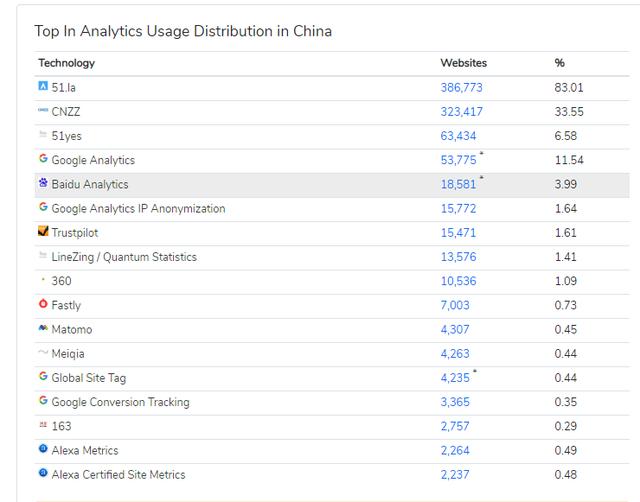
Task: Click the 83.01 percentage value
Action: click(569, 87)
